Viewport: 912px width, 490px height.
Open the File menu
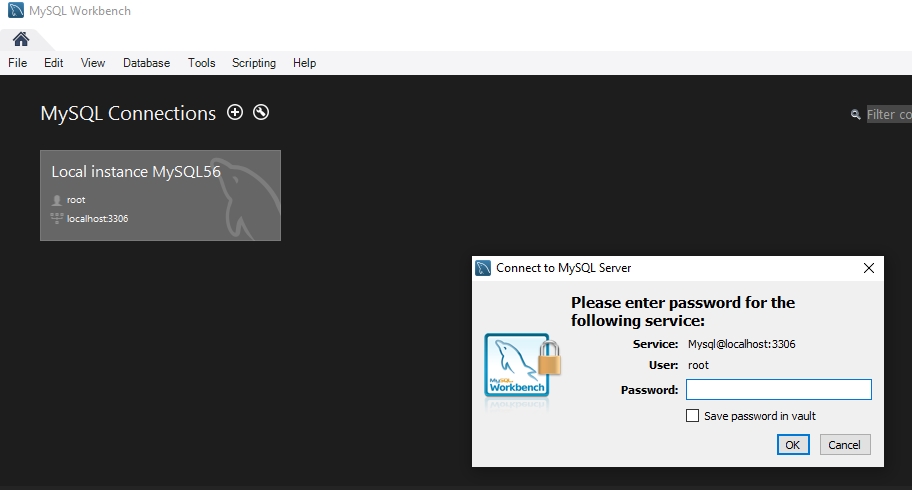[17, 63]
